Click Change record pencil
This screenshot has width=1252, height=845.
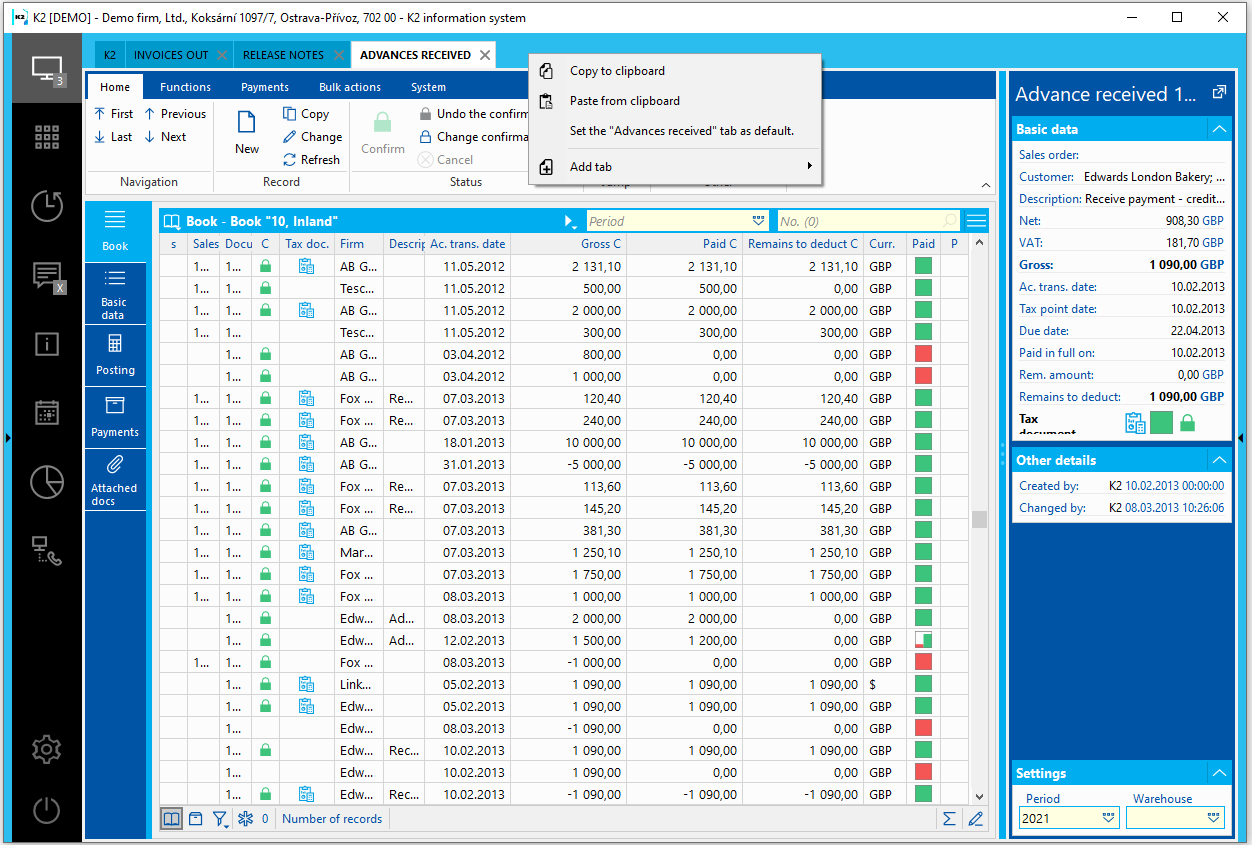312,137
